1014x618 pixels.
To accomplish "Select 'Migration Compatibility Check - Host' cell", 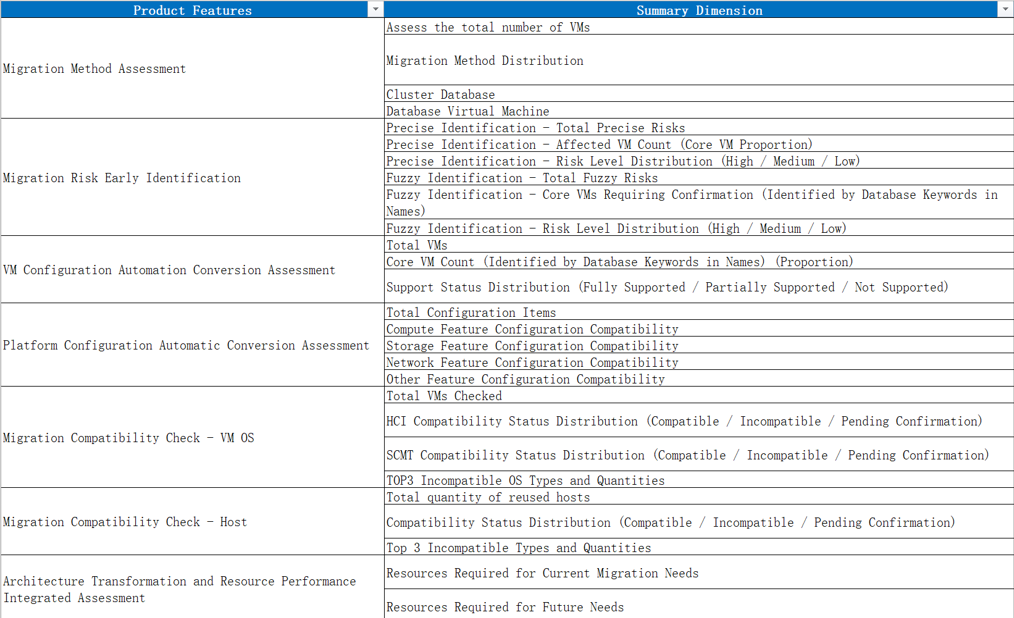I will [192, 522].
